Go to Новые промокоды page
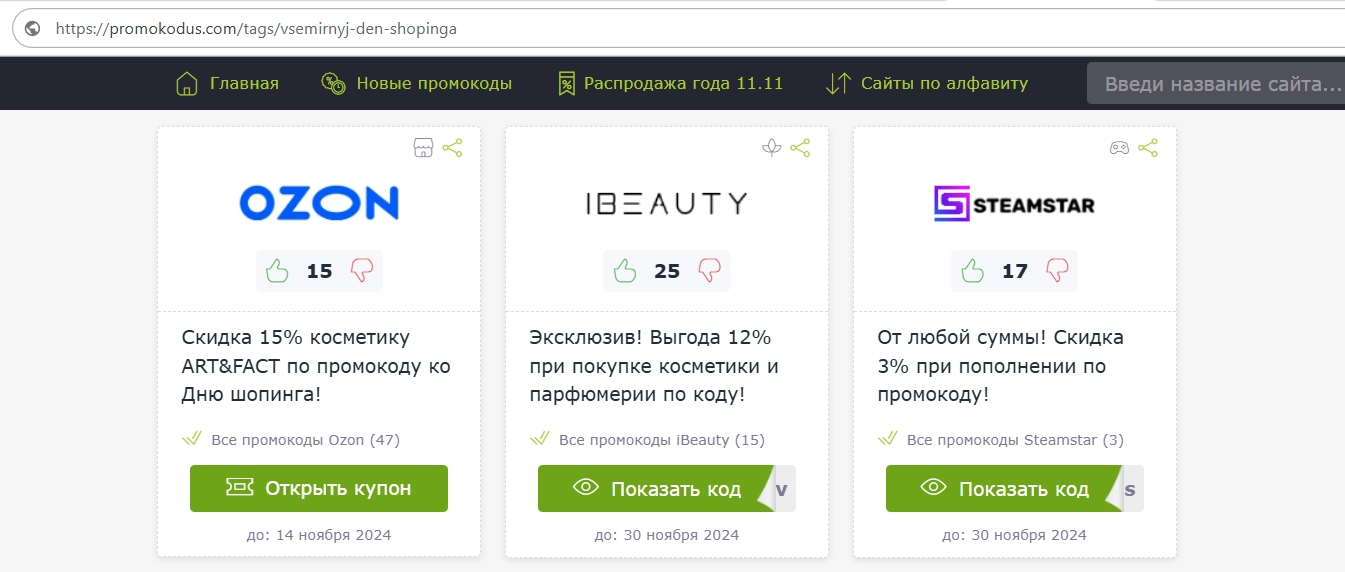 click(417, 84)
